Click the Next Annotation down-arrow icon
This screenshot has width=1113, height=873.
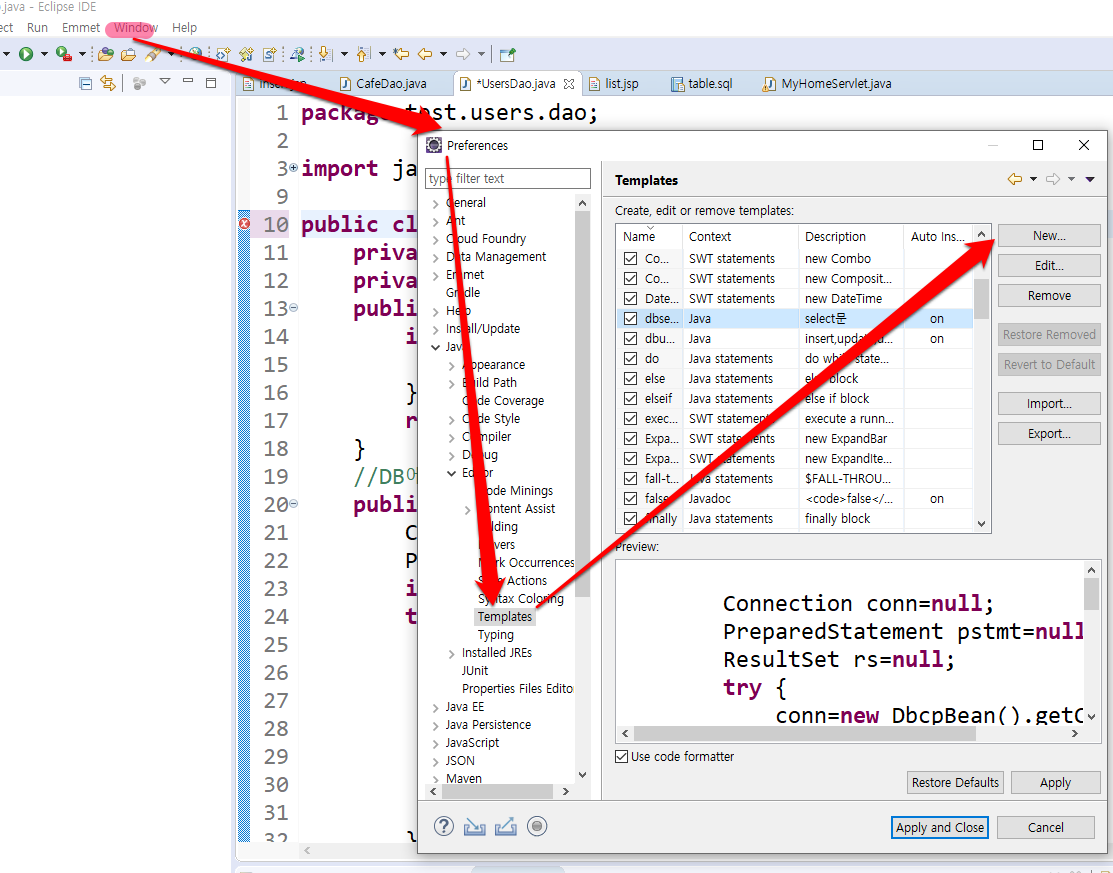(325, 54)
